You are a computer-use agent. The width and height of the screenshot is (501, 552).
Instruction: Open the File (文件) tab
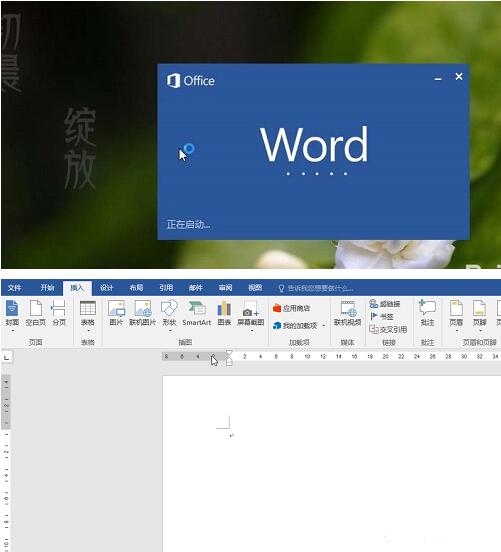tap(15, 288)
